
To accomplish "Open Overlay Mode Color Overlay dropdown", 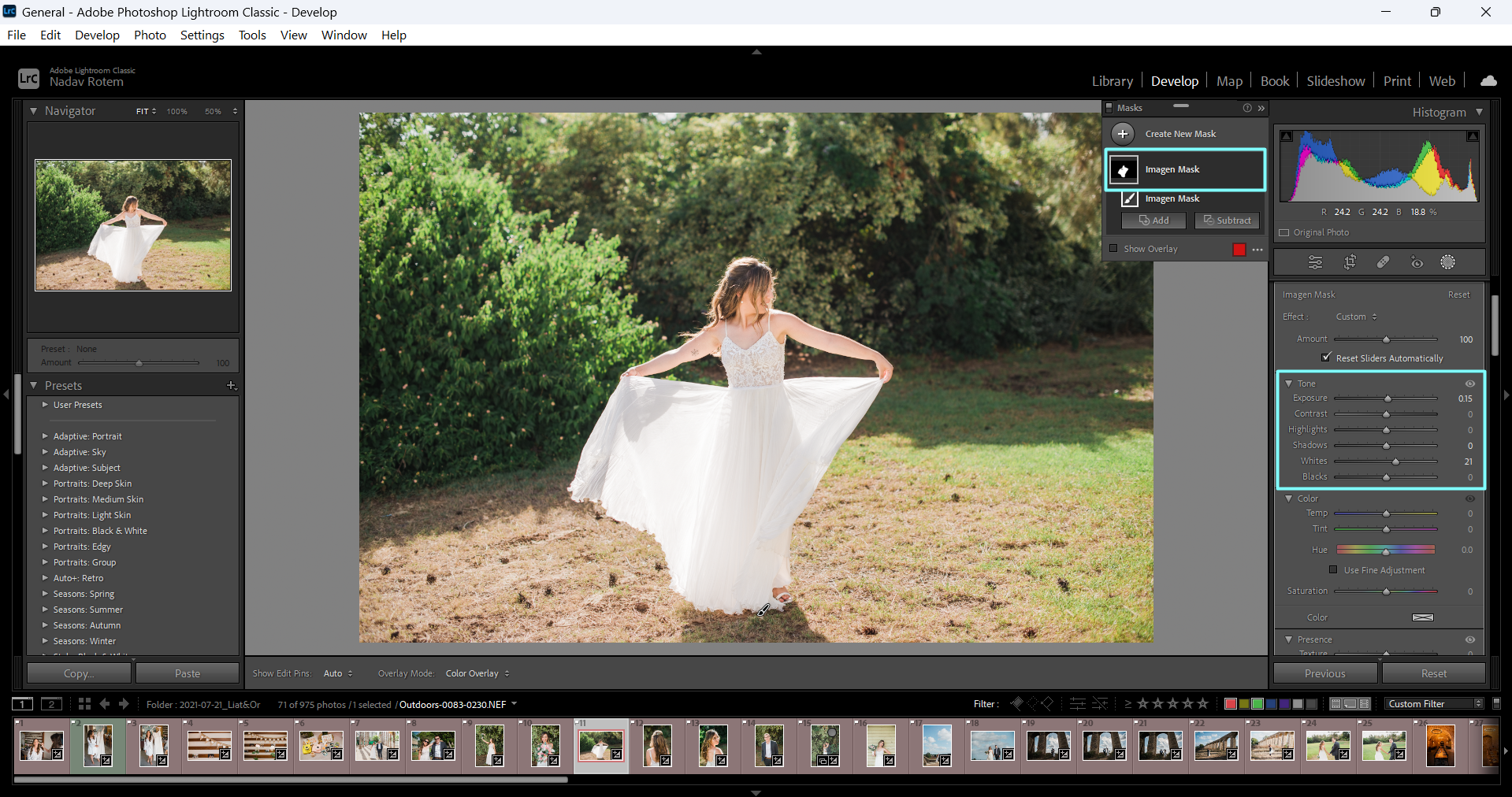I will 477,673.
